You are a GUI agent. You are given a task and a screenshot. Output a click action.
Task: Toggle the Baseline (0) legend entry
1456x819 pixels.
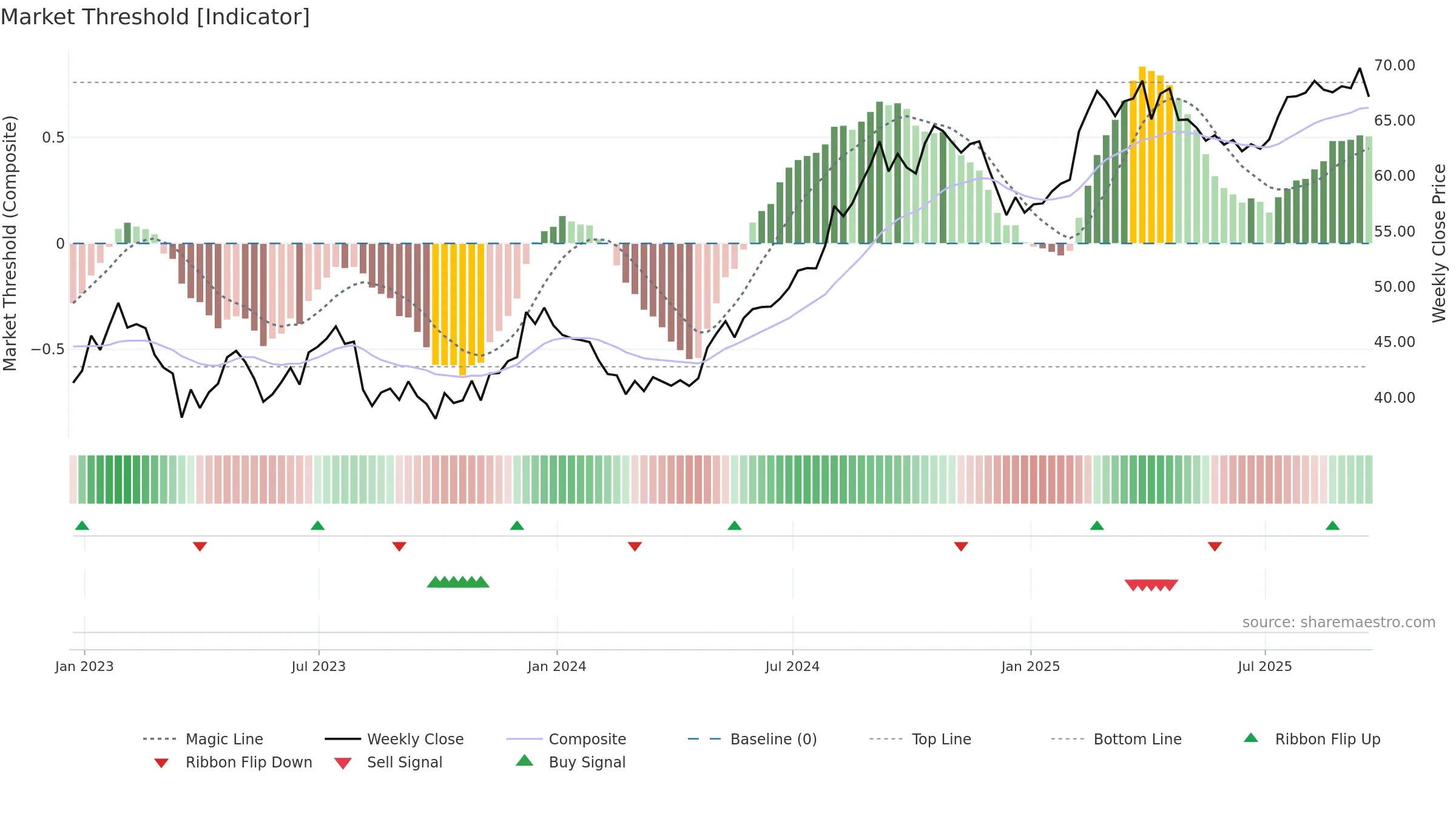[x=752, y=739]
